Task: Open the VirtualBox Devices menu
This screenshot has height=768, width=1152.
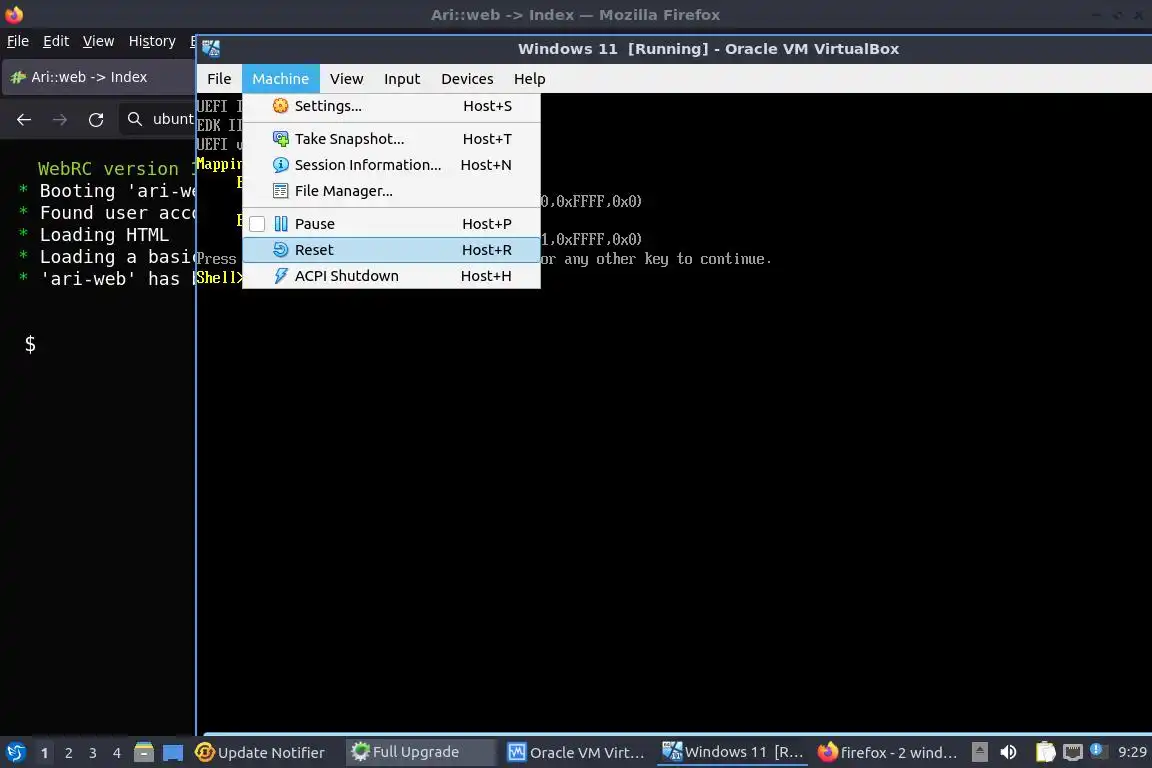Action: click(x=467, y=79)
